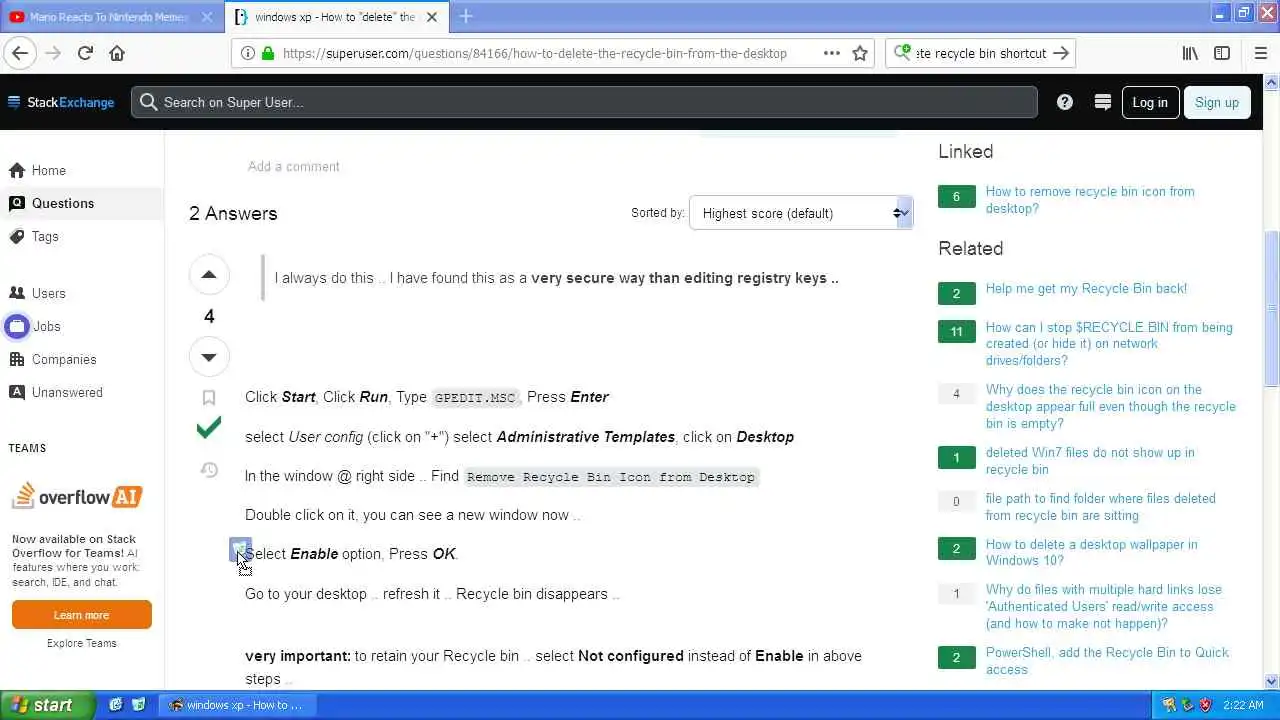This screenshot has height=720, width=1280.
Task: Click the StackExchange logo text
Action: [x=70, y=102]
